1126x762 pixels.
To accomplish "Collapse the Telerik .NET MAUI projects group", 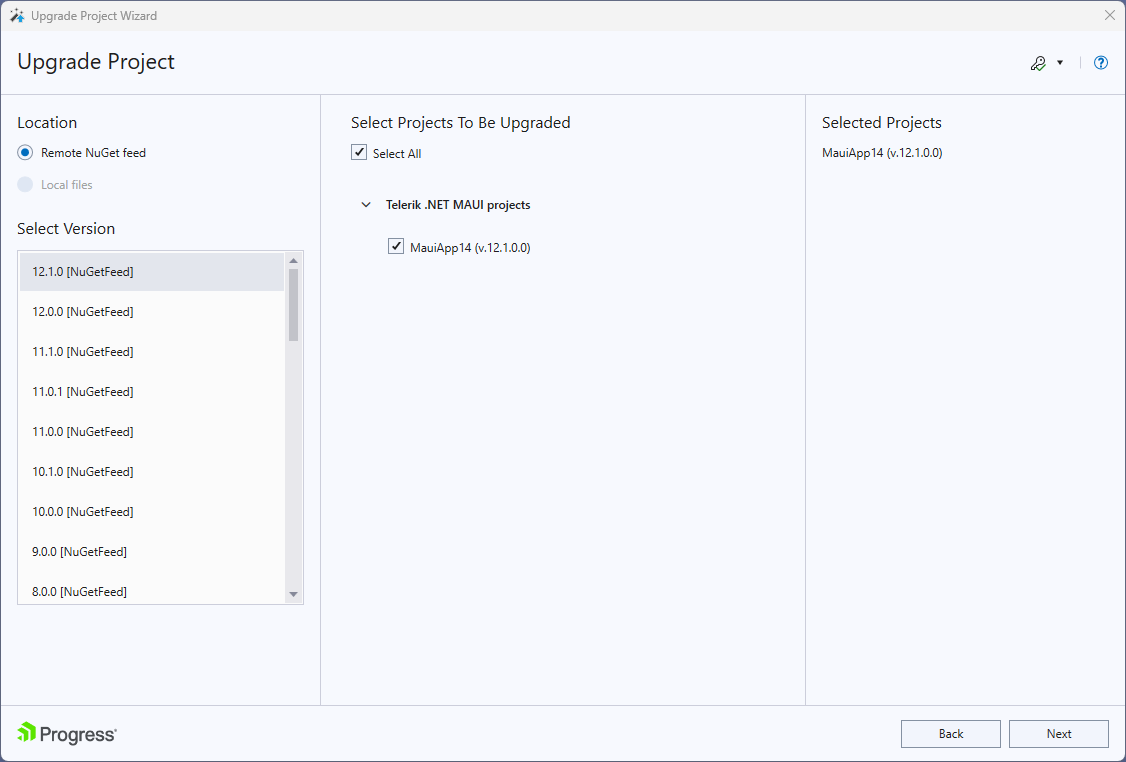I will 366,204.
